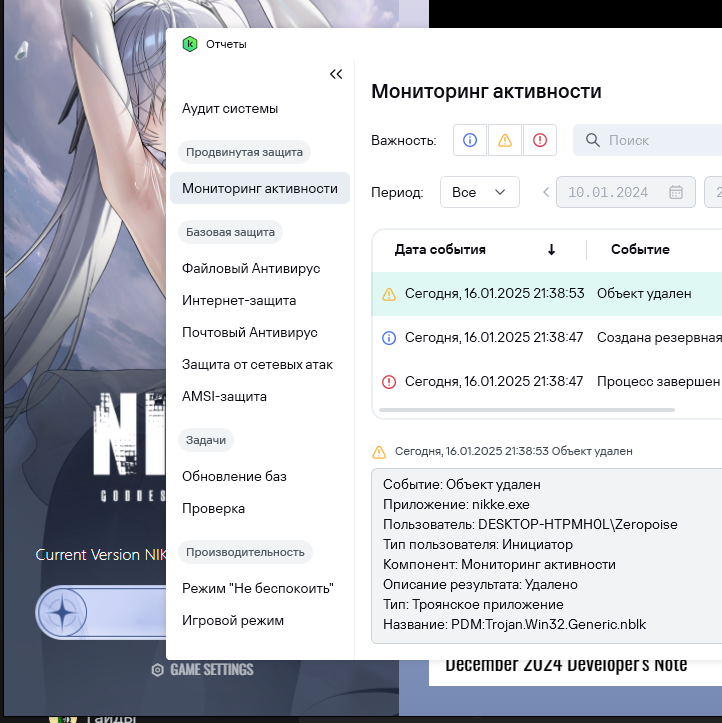Collapse the reports sidebar with double chevron
722x723 pixels.
click(336, 74)
